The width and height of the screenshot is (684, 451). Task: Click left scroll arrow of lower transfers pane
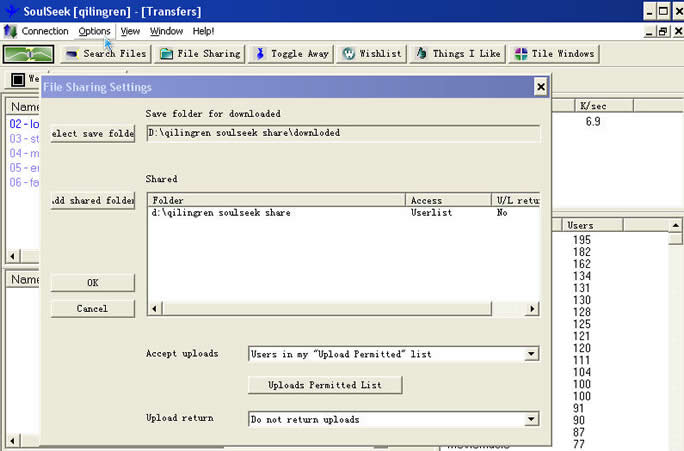tap(12, 441)
